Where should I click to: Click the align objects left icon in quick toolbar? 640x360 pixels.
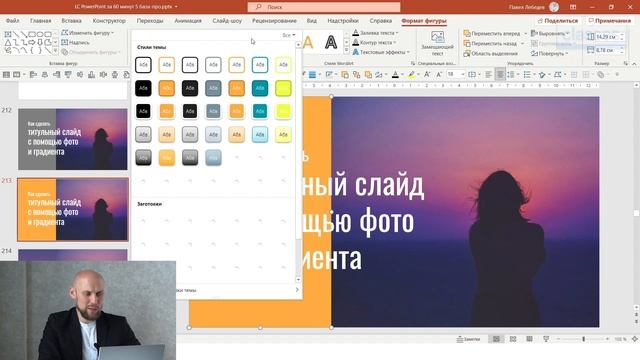33,74
